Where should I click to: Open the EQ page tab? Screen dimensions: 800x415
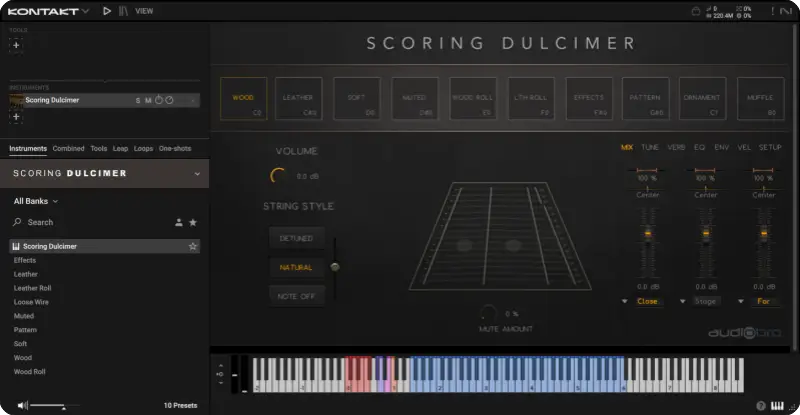(699, 147)
